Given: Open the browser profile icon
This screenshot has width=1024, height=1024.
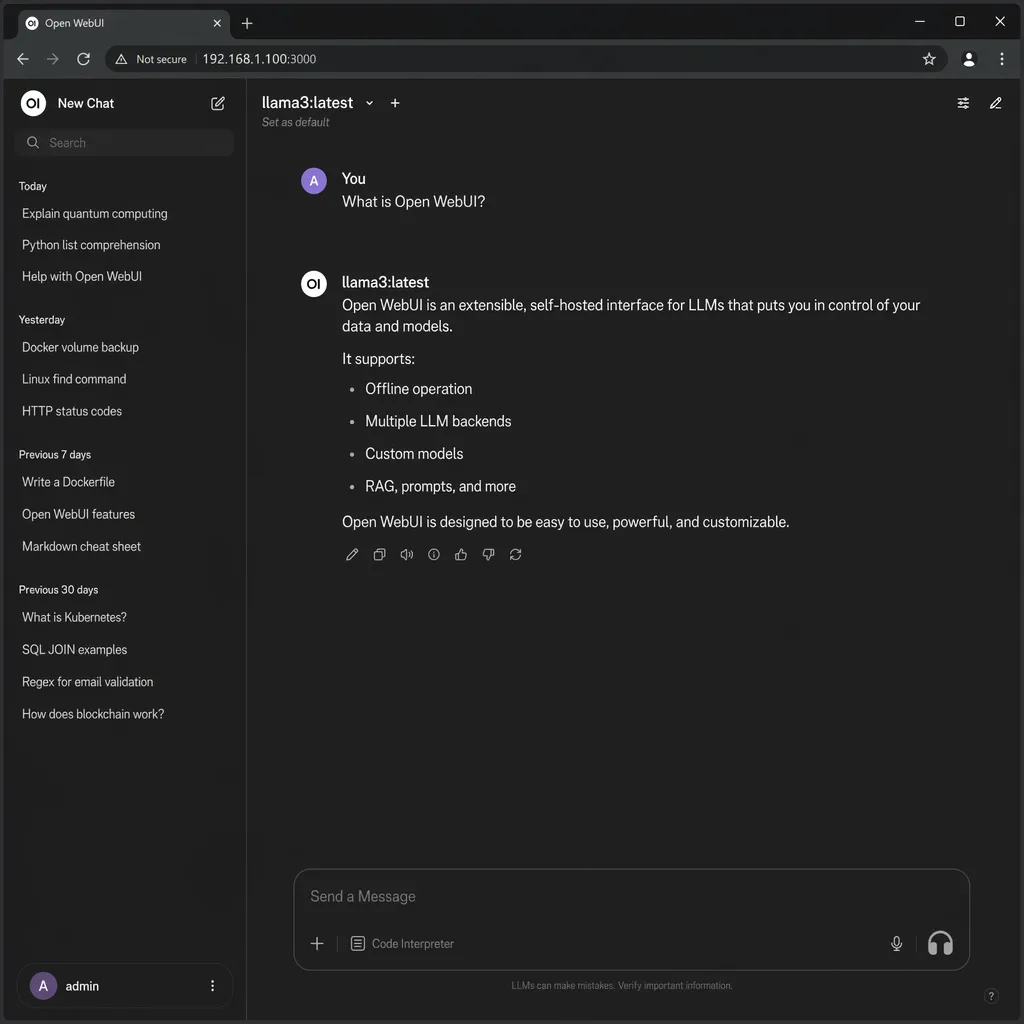Looking at the screenshot, I should tap(968, 59).
